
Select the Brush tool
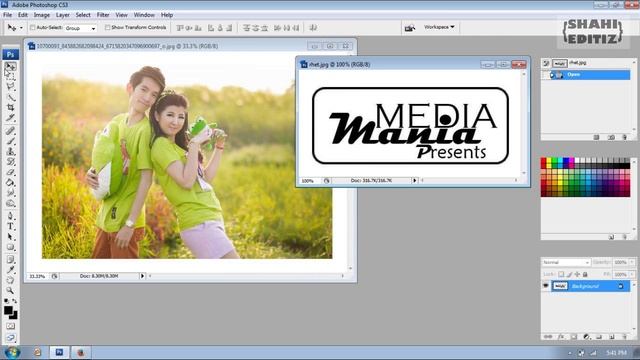click(11, 141)
